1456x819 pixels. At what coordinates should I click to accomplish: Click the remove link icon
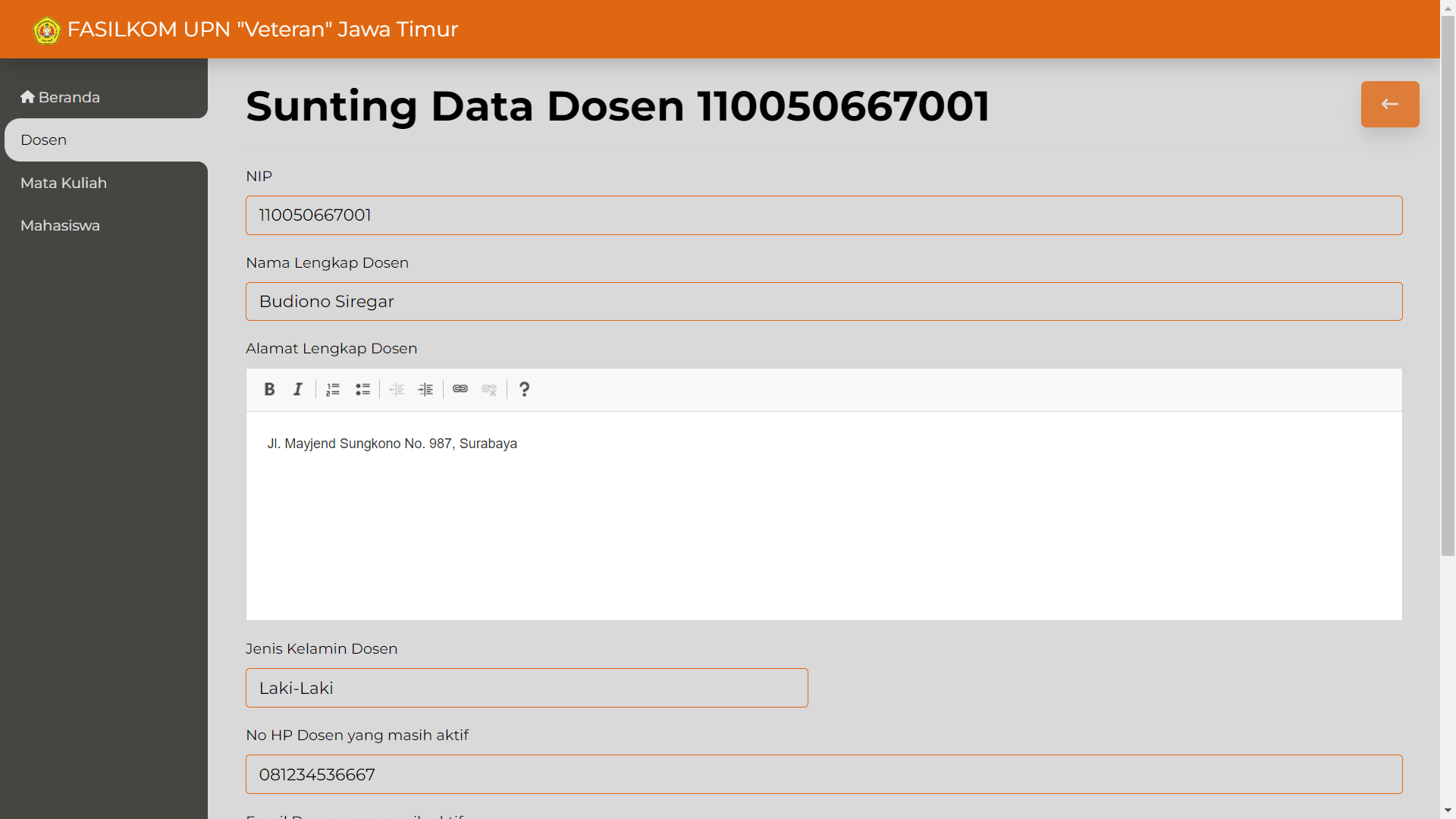click(489, 390)
